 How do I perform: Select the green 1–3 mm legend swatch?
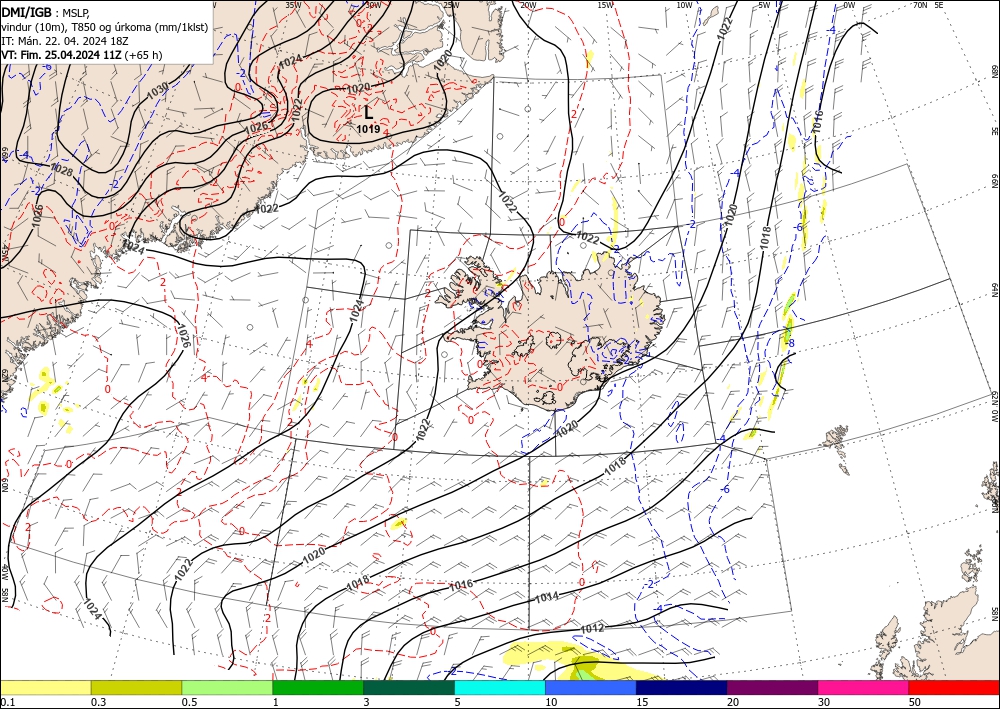(x=318, y=688)
